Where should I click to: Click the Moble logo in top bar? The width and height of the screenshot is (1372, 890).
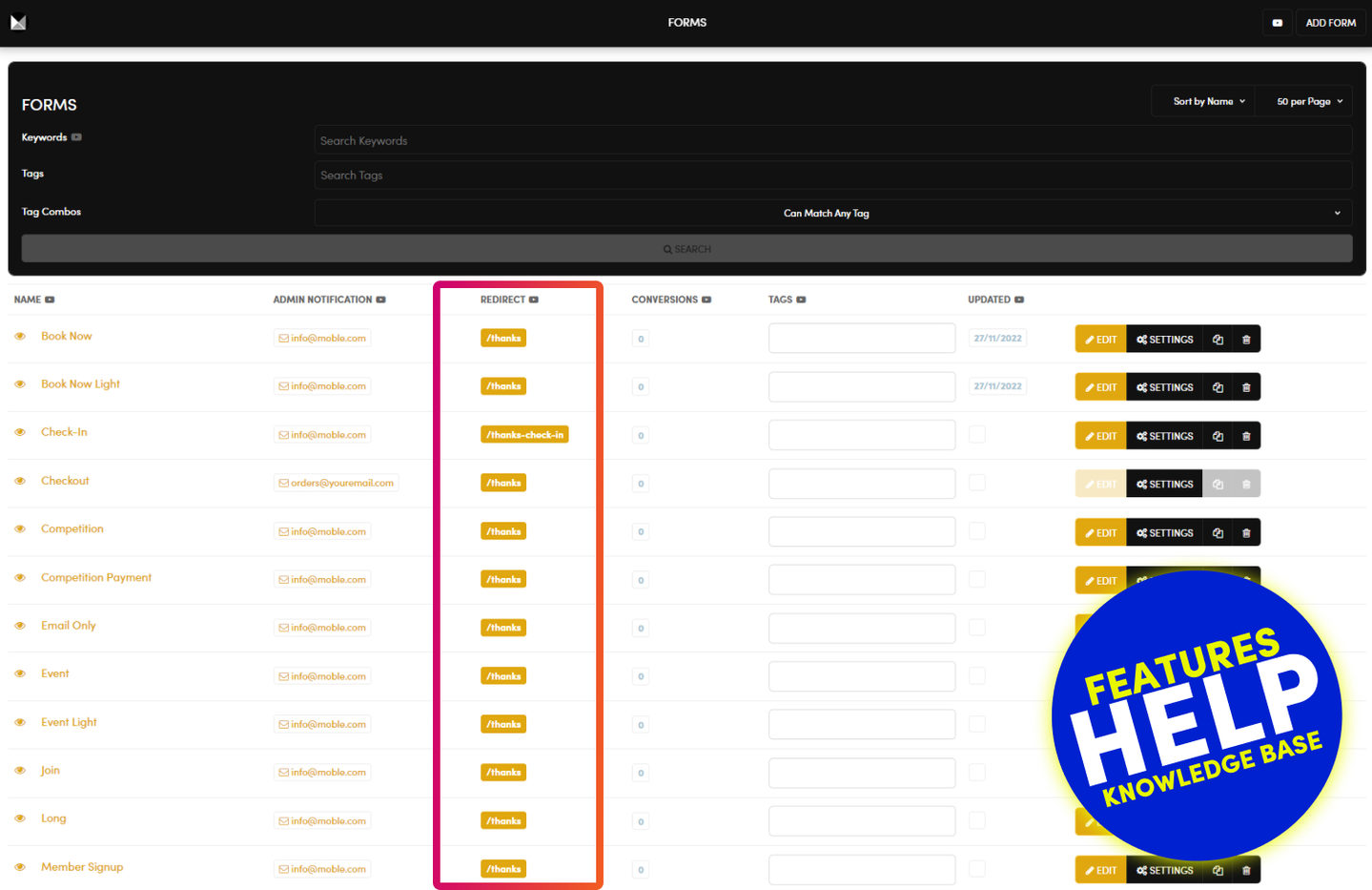coord(18,22)
